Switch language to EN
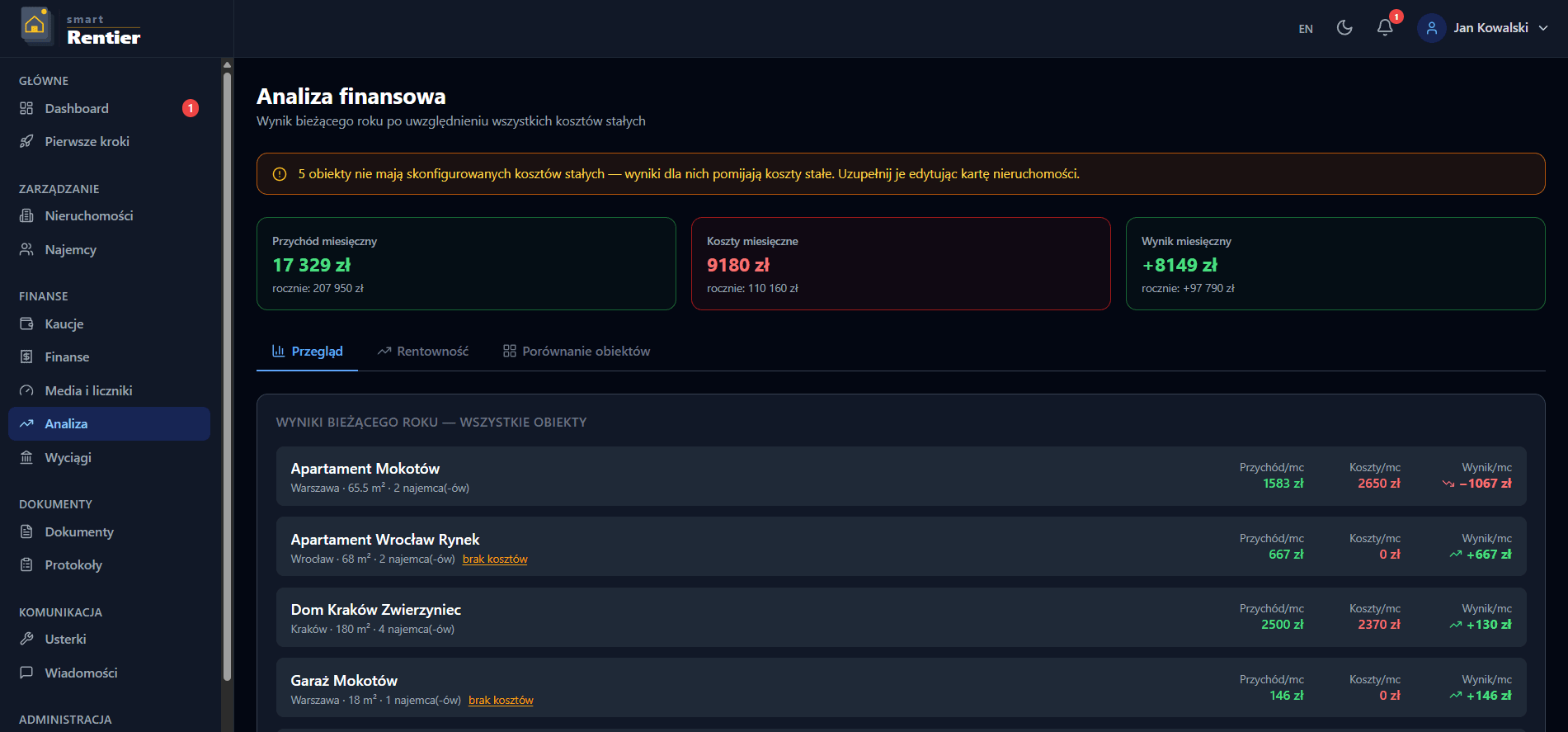 click(x=1306, y=29)
